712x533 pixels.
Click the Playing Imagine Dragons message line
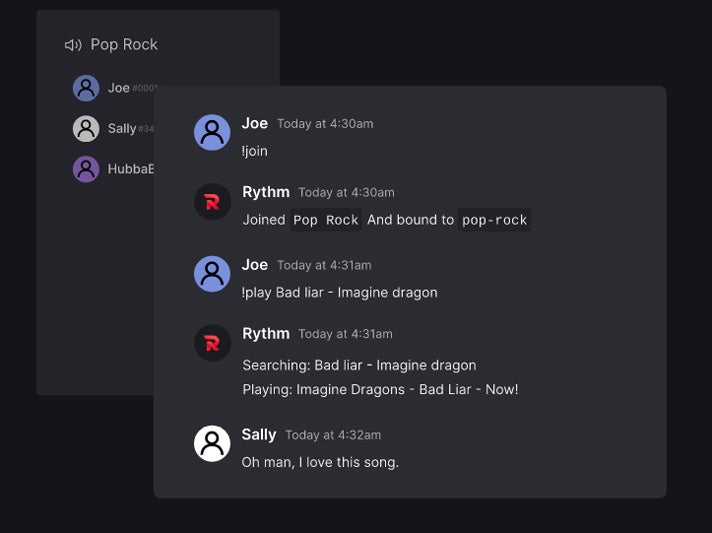[380, 389]
